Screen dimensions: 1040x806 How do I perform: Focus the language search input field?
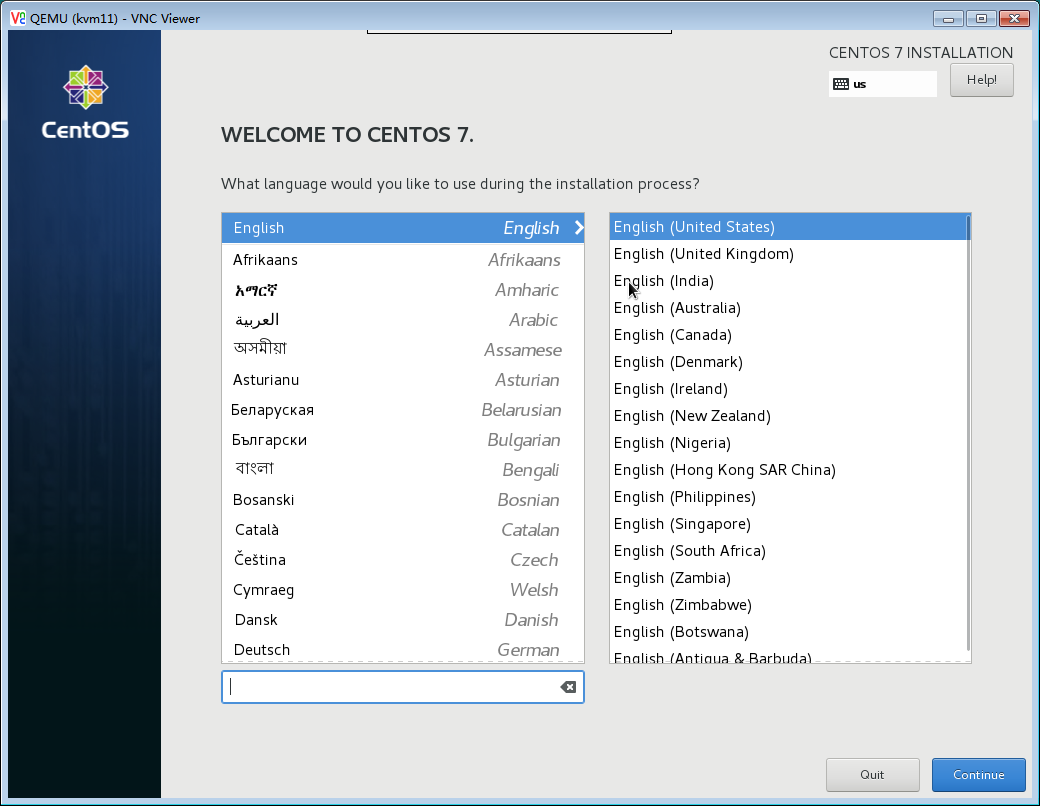(403, 687)
